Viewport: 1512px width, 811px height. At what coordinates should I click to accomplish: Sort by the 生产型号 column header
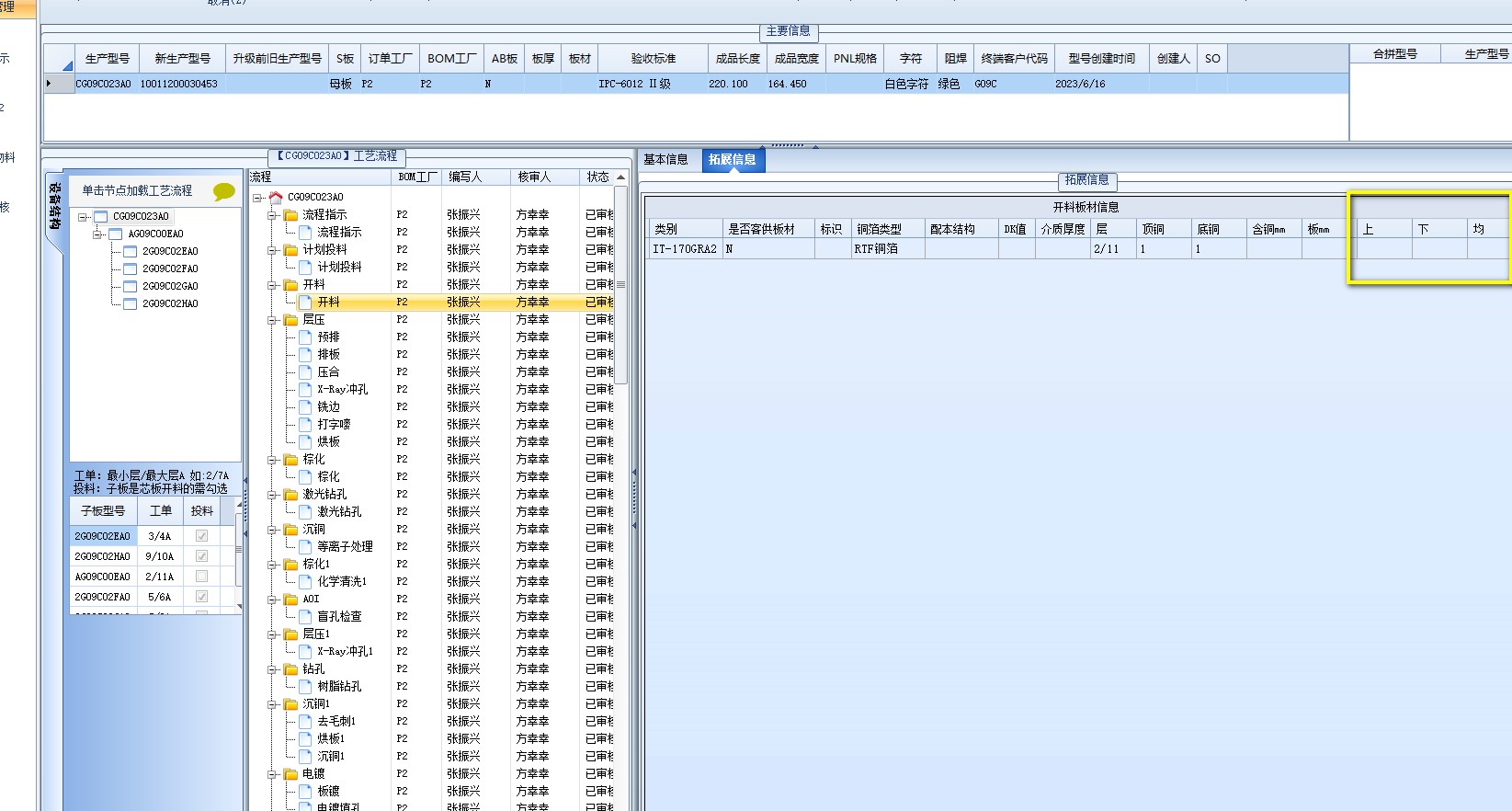pyautogui.click(x=108, y=58)
